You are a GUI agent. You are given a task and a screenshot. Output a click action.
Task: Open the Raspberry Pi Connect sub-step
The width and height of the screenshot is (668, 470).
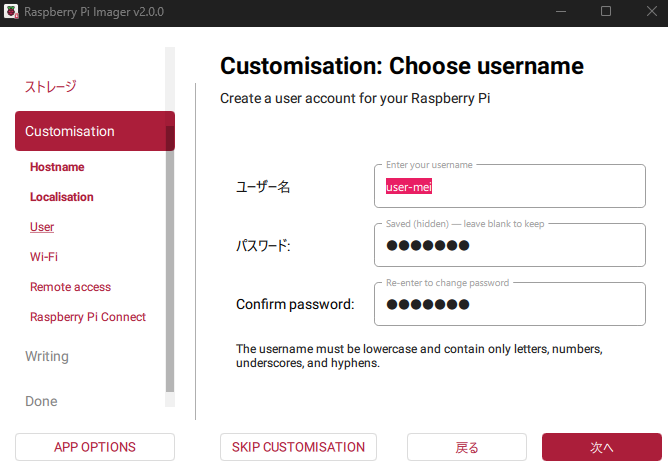tap(88, 317)
